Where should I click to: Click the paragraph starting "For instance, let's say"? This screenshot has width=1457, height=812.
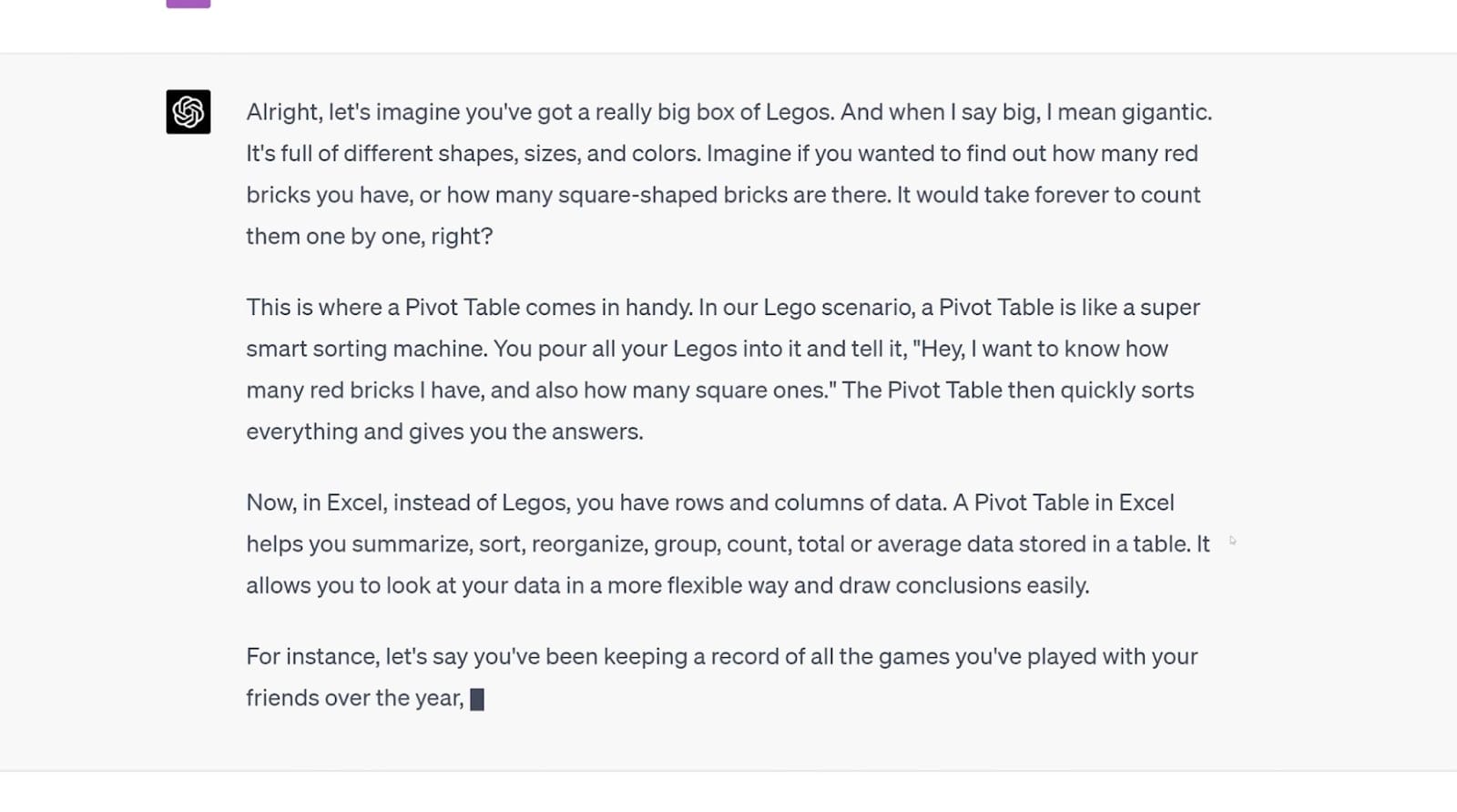pyautogui.click(x=721, y=676)
